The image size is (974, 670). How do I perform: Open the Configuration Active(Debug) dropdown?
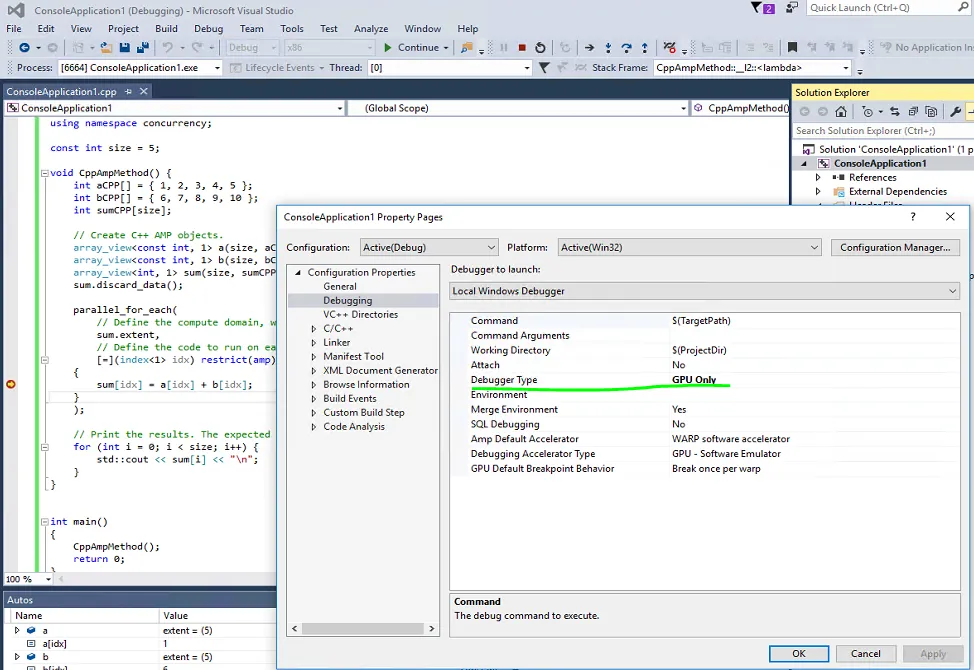point(427,247)
